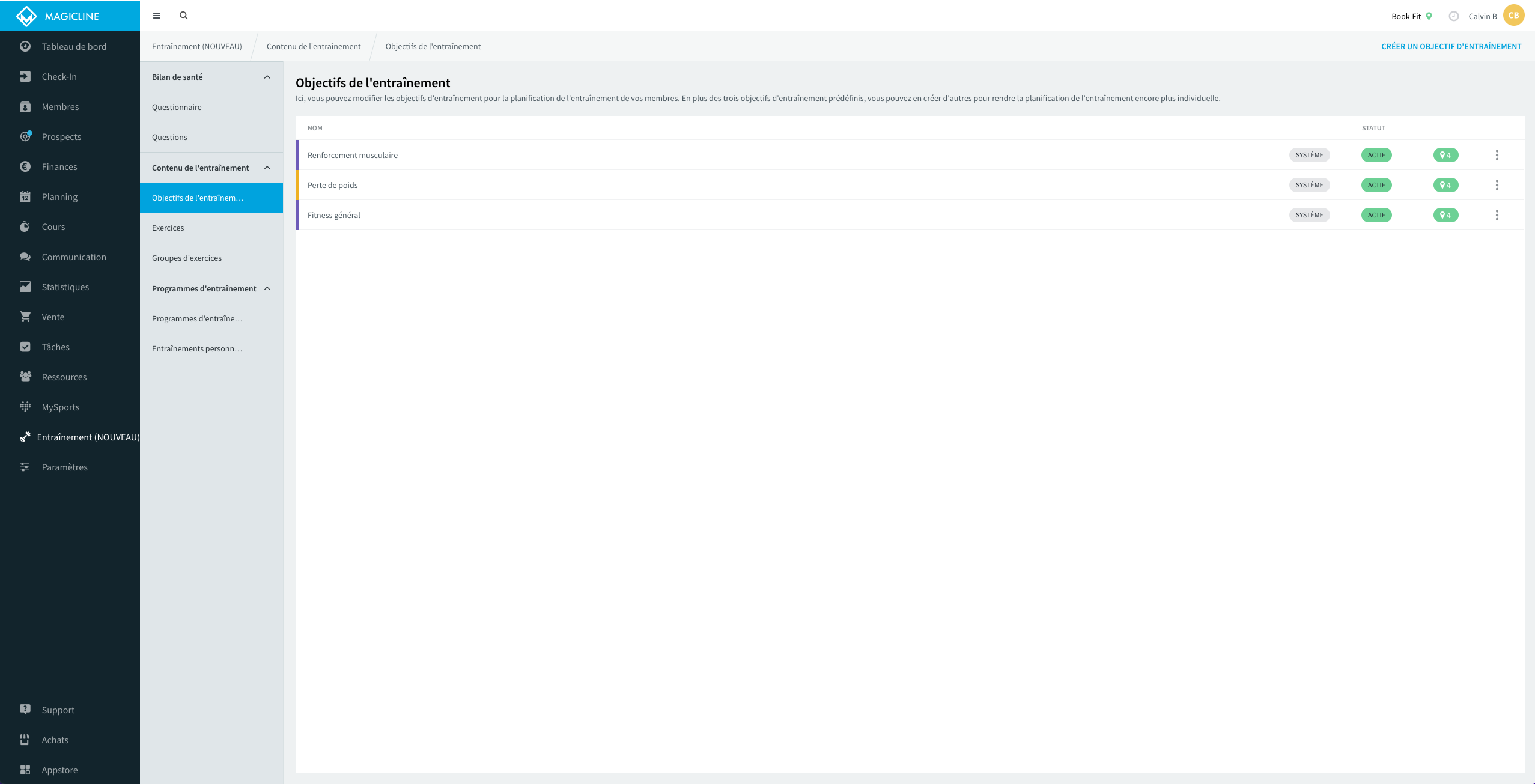Open the Exercices submenu item
Screen dimensions: 1535x784
(211, 228)
